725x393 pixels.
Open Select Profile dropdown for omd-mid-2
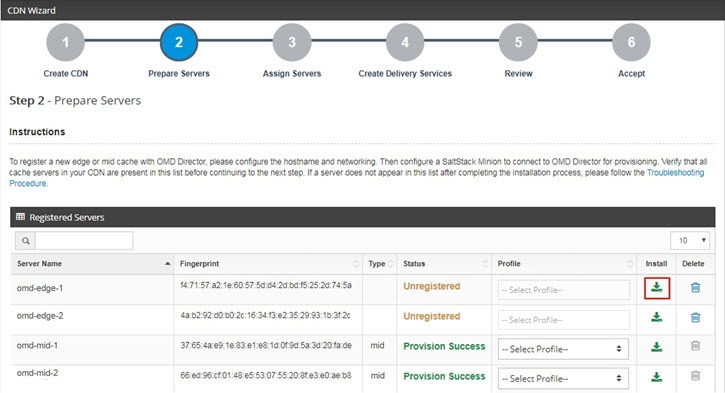click(x=564, y=379)
